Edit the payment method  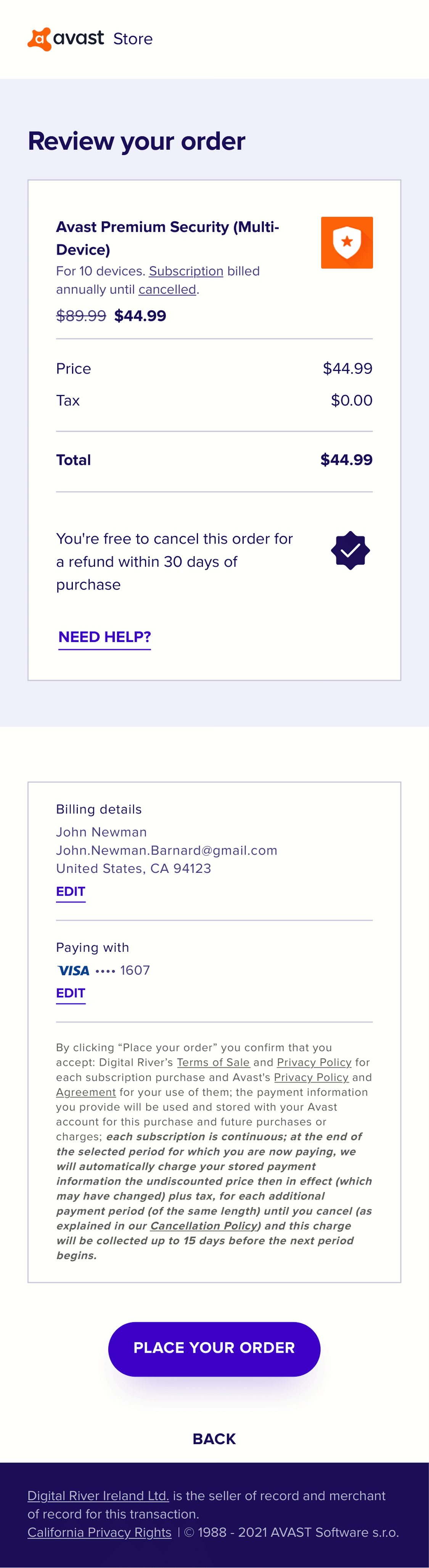(70, 993)
